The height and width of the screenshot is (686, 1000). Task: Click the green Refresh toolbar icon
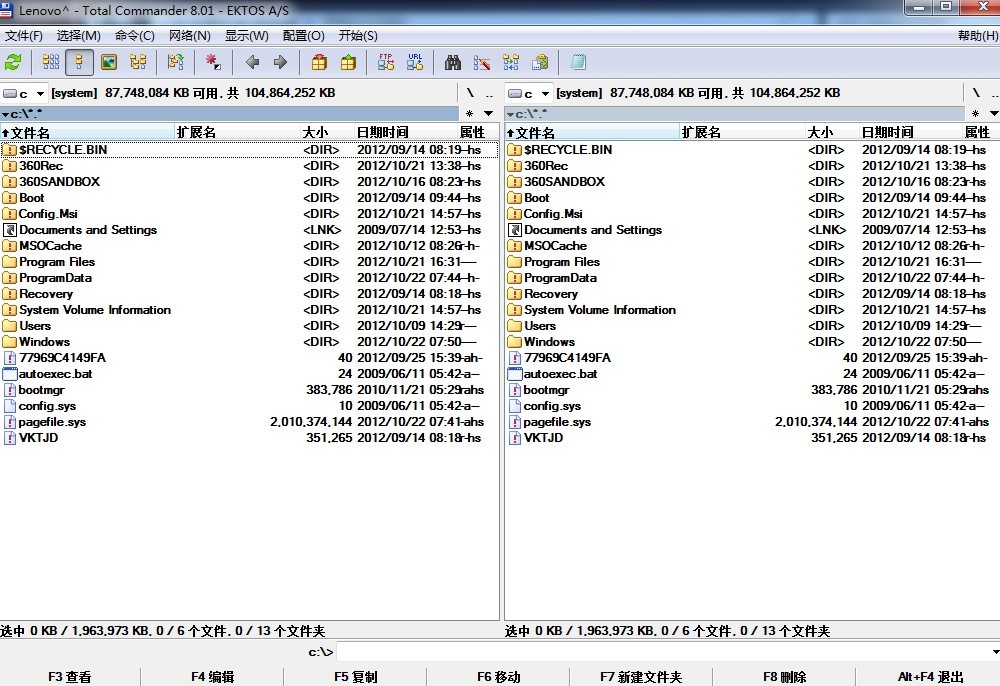(x=13, y=62)
